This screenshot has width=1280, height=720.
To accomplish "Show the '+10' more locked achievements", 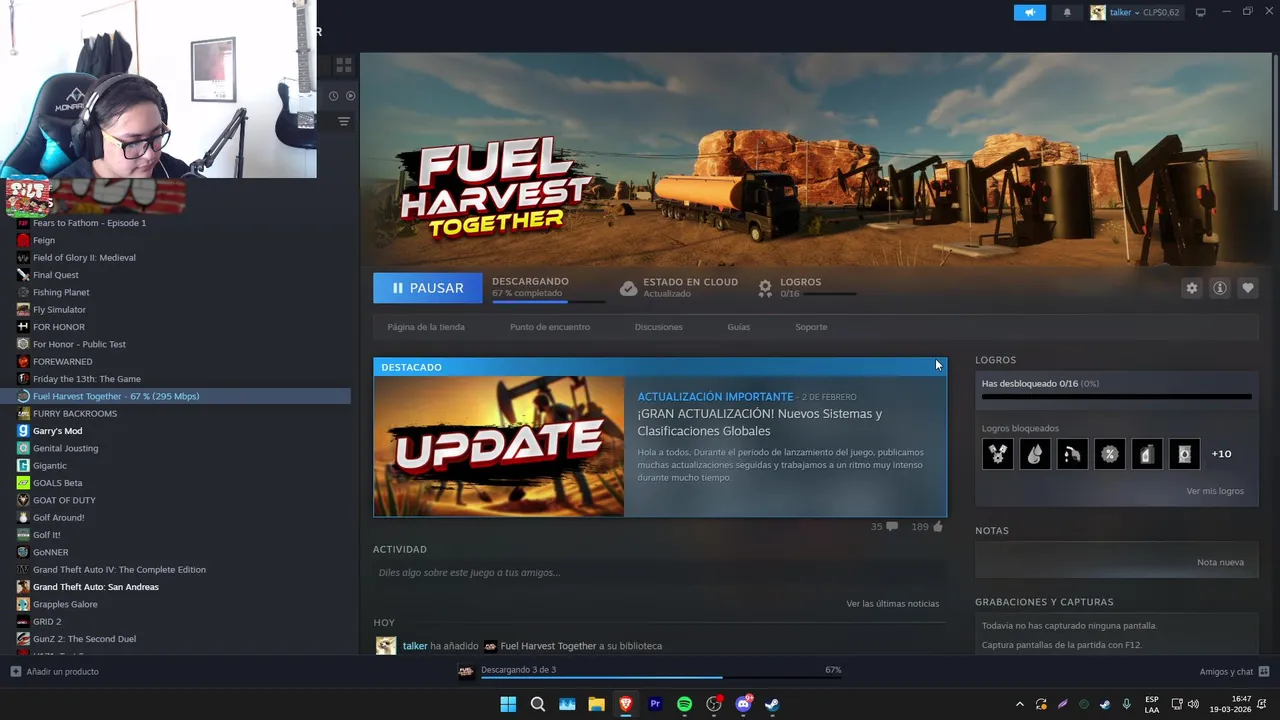I will (x=1221, y=454).
